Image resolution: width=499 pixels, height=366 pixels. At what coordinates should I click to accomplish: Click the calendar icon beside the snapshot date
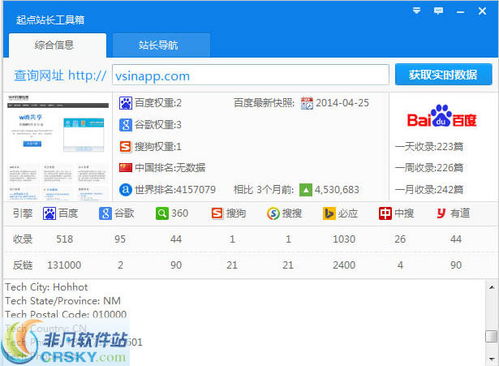coord(307,103)
